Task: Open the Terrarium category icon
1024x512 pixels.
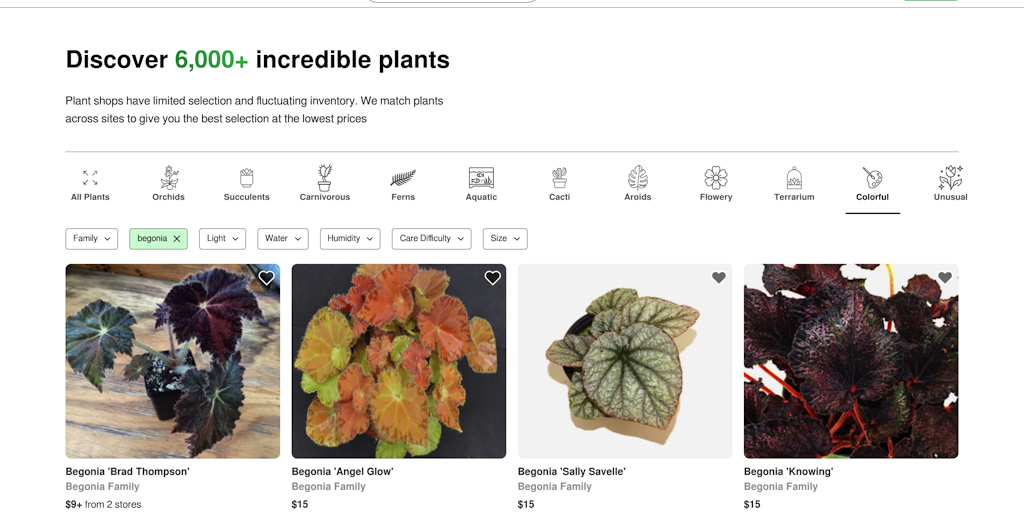Action: [x=794, y=179]
